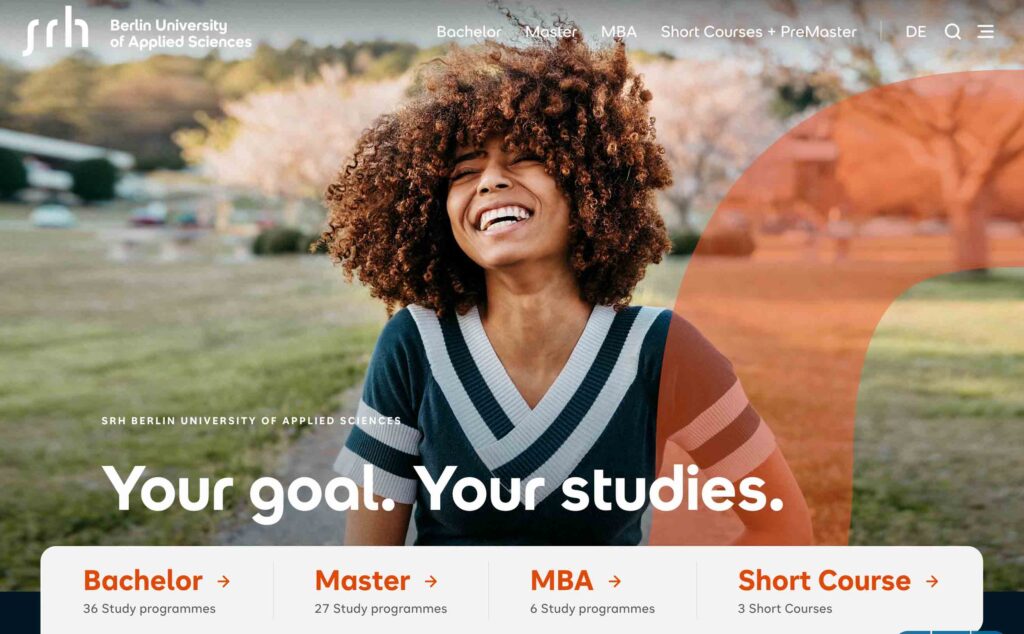The width and height of the screenshot is (1024, 634).
Task: Click the orange MBA heading link
Action: (562, 580)
